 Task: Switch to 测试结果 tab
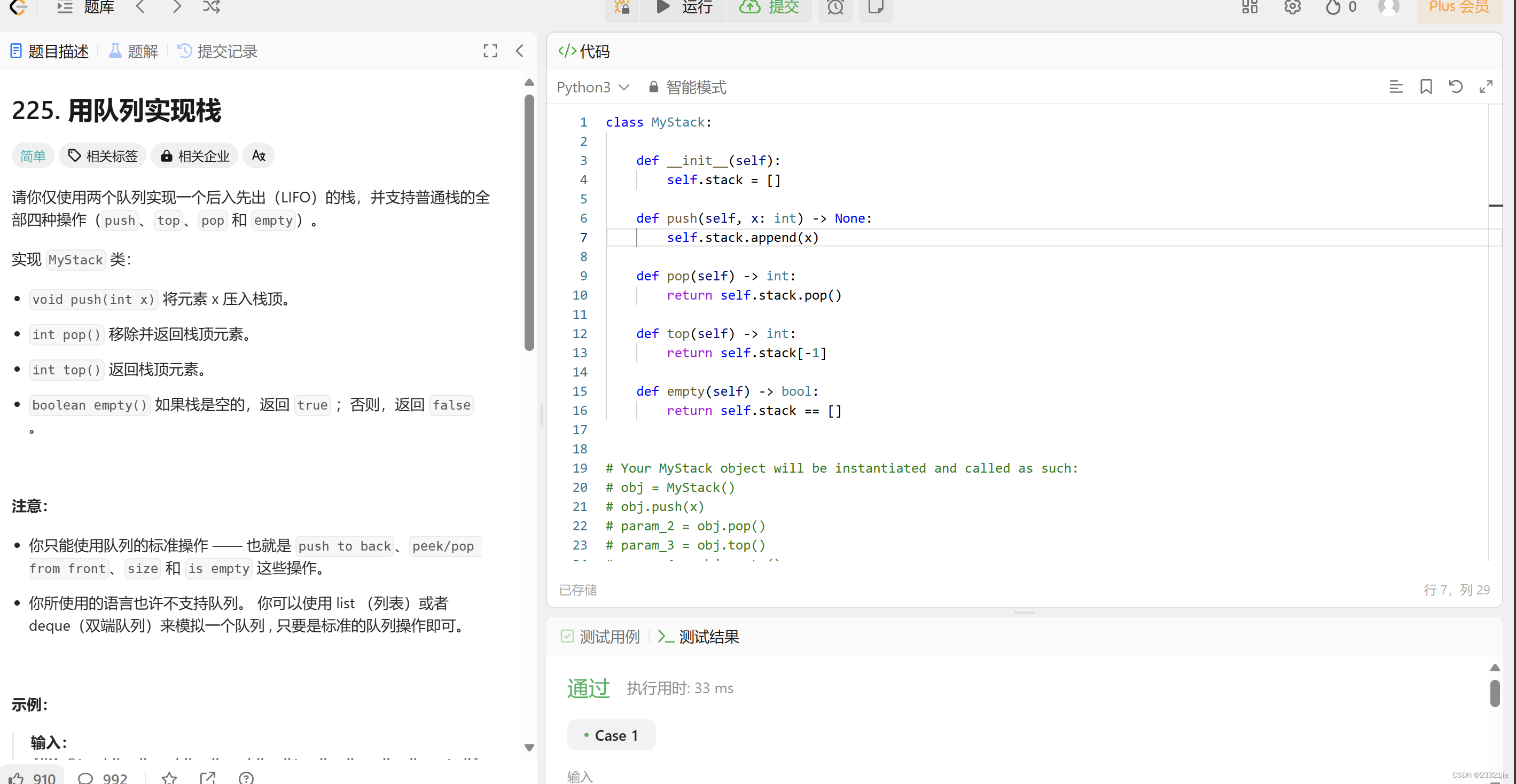698,636
